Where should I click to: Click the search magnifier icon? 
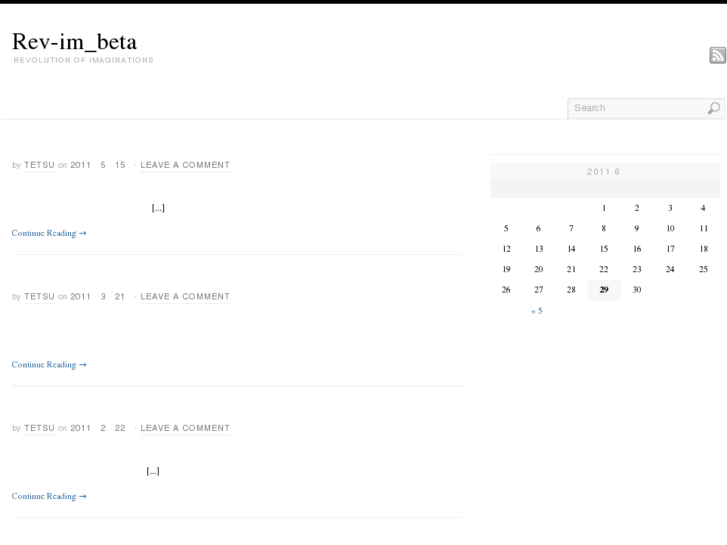713,108
